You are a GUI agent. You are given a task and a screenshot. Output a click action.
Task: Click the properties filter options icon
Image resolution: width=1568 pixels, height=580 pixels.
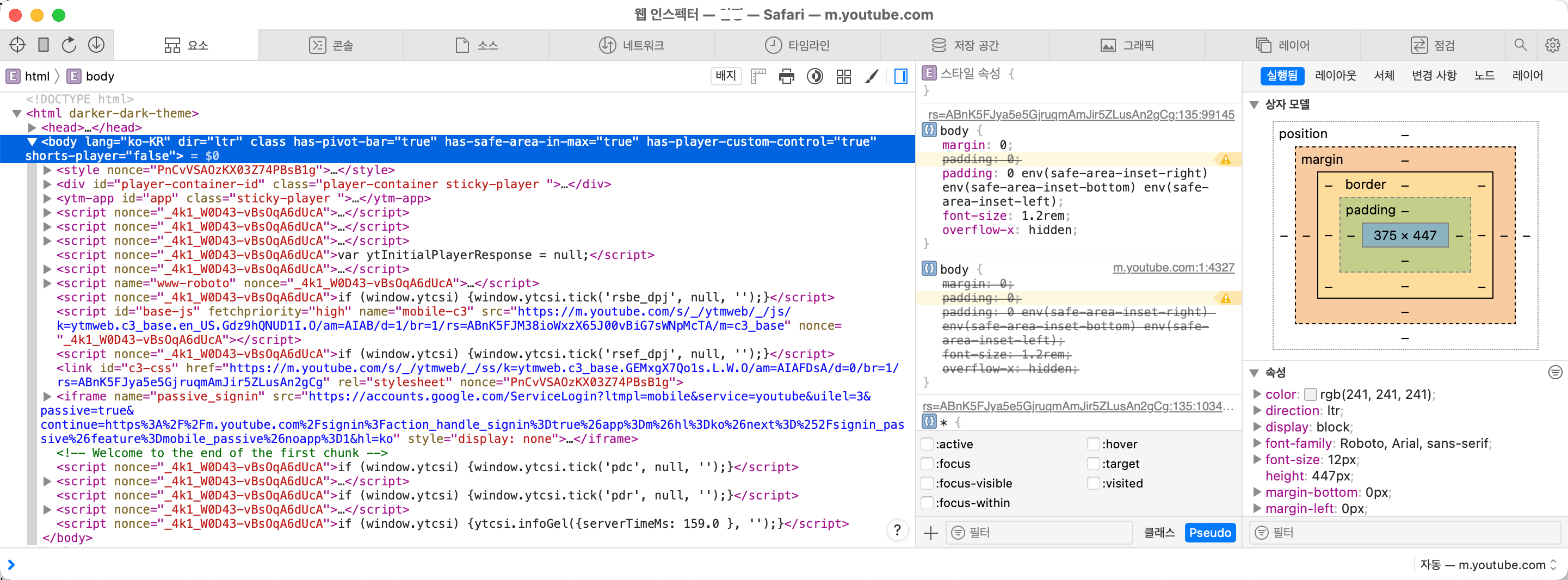pos(1554,372)
